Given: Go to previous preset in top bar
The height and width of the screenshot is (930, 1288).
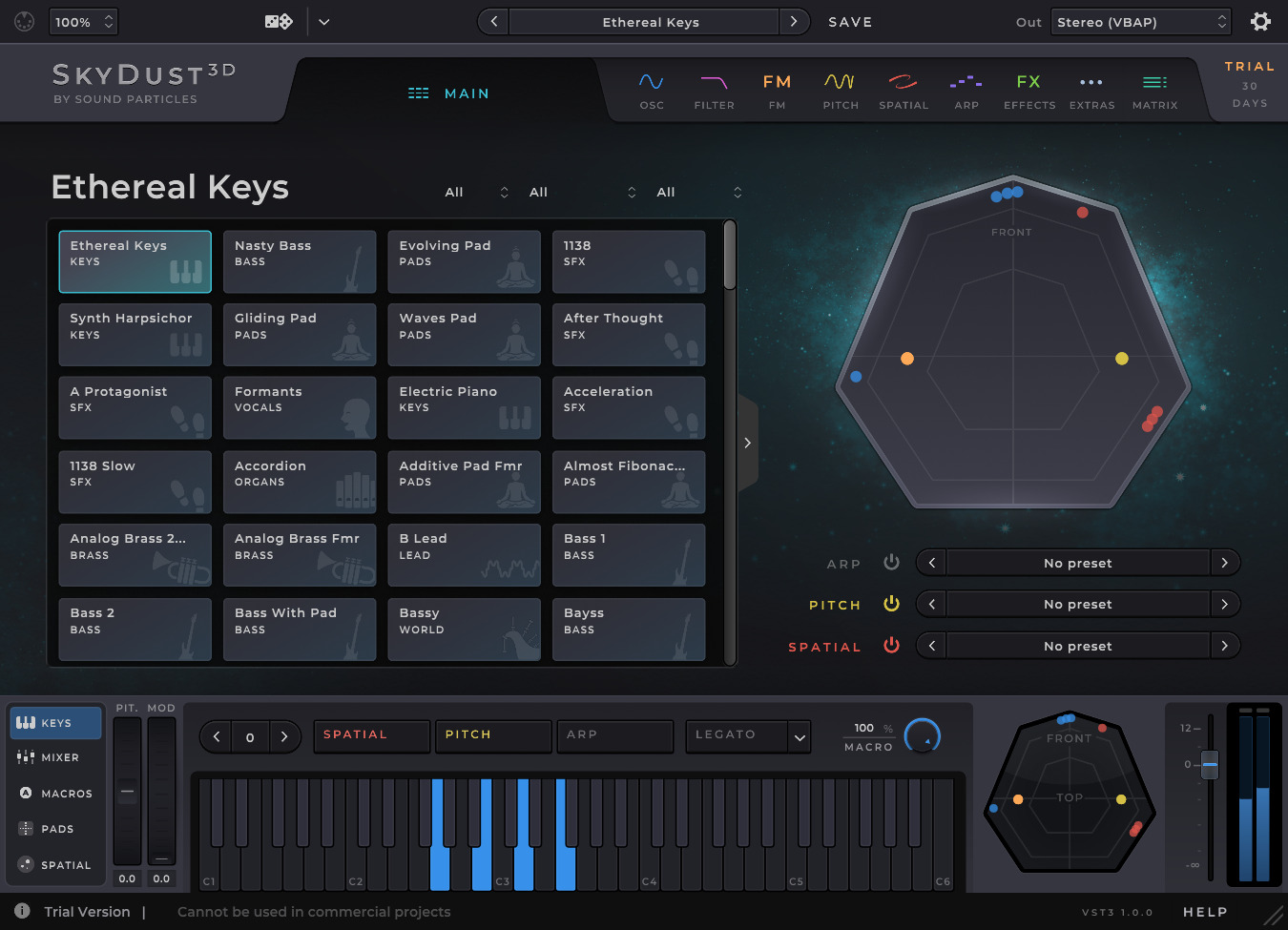Looking at the screenshot, I should point(493,21).
